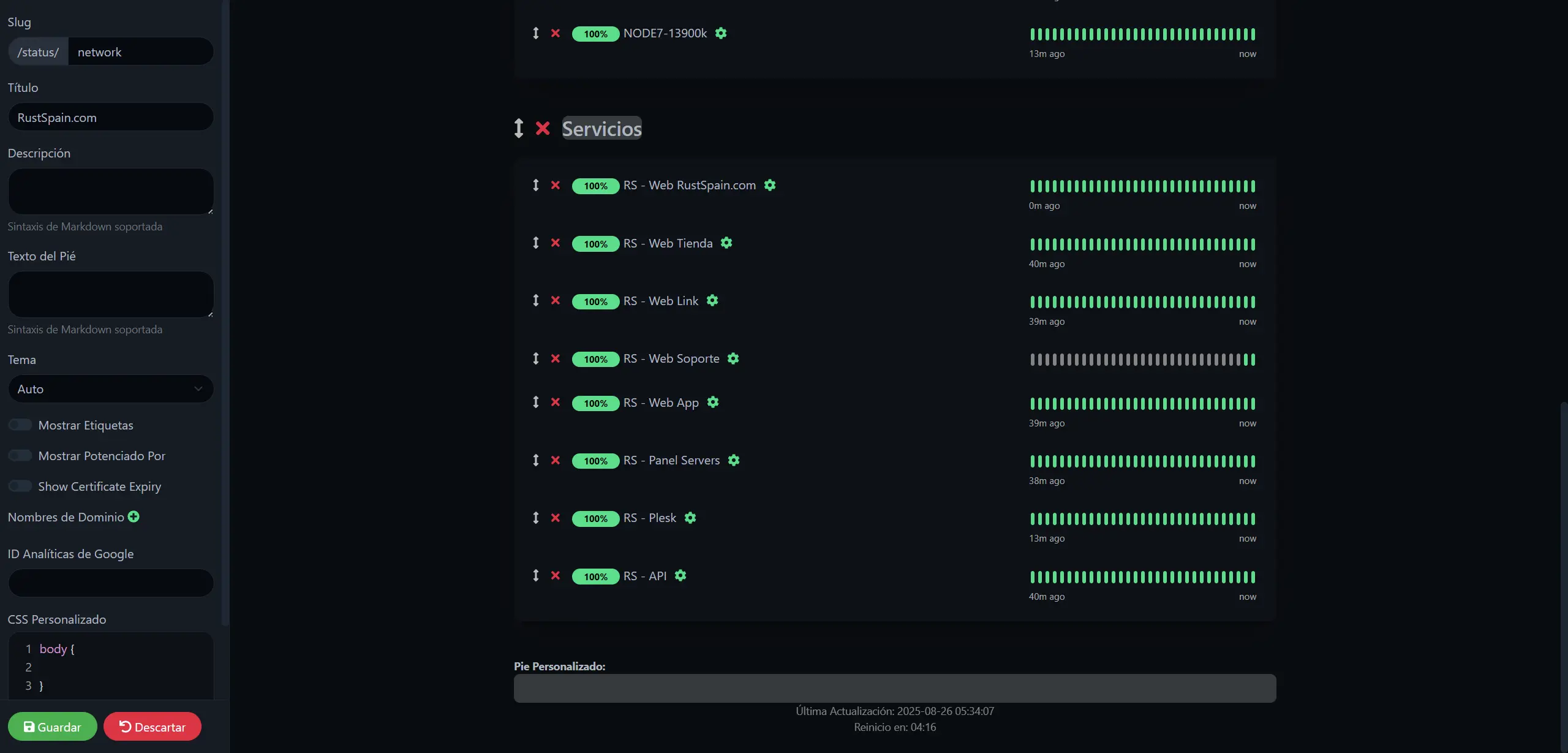Viewport: 1568px width, 753px height.
Task: Open settings gear for RS - Web App
Action: 713,402
